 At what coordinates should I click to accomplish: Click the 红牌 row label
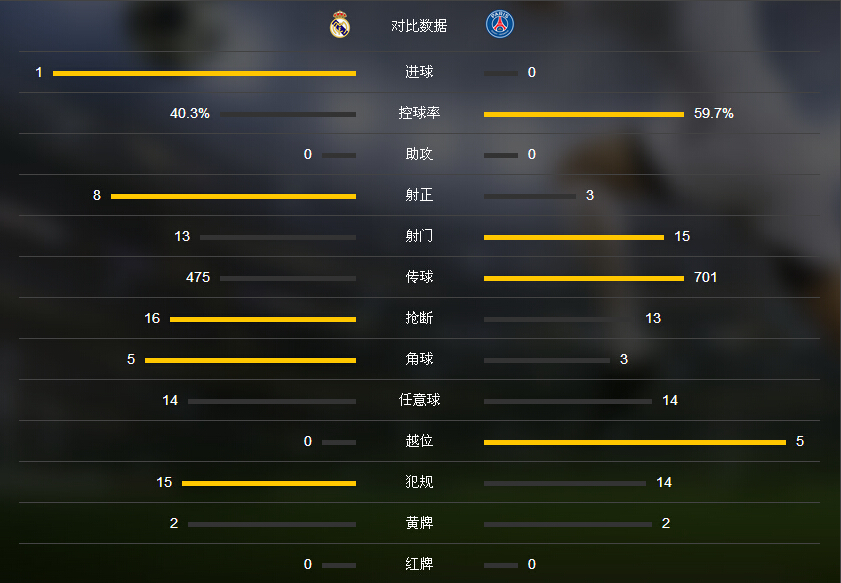(419, 564)
